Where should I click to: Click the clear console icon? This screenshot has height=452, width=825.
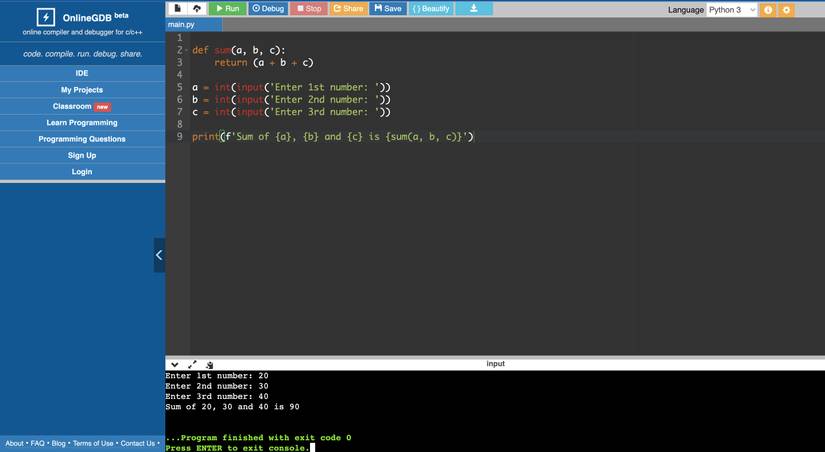(209, 365)
